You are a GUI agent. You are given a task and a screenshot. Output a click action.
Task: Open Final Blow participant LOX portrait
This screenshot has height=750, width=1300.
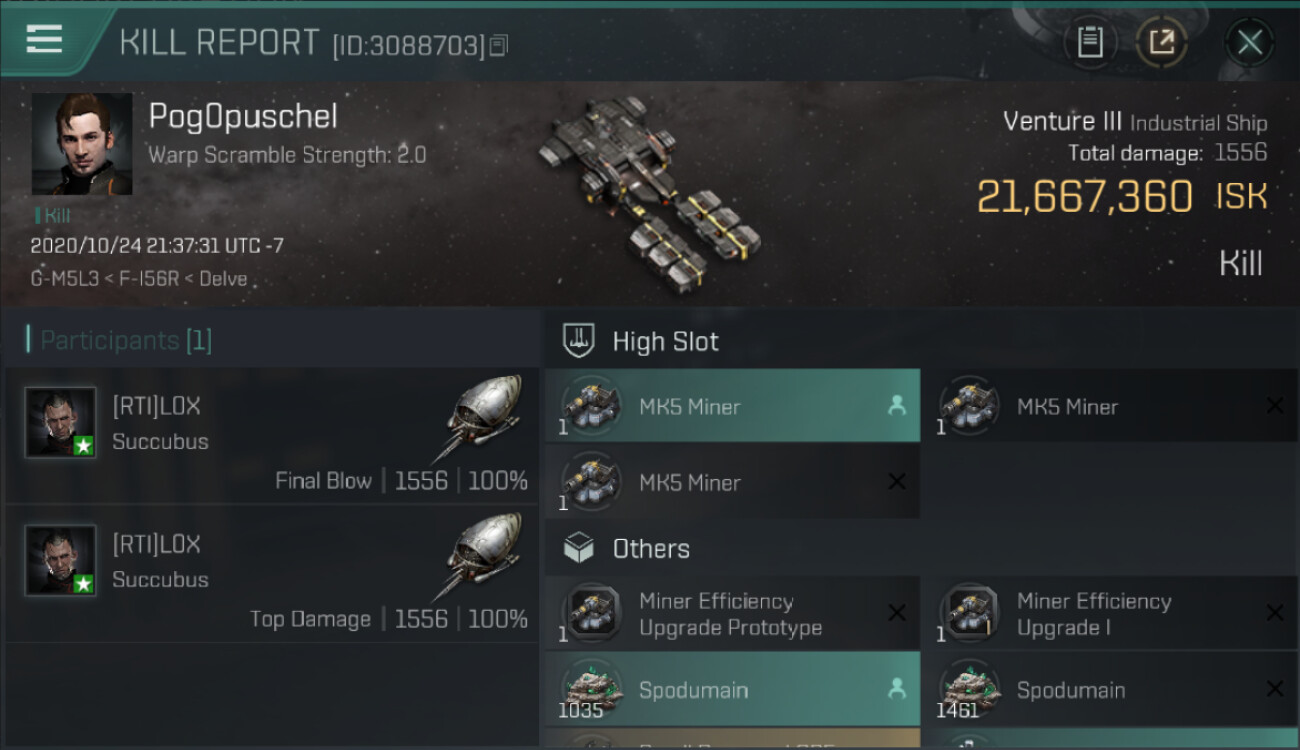pos(61,422)
